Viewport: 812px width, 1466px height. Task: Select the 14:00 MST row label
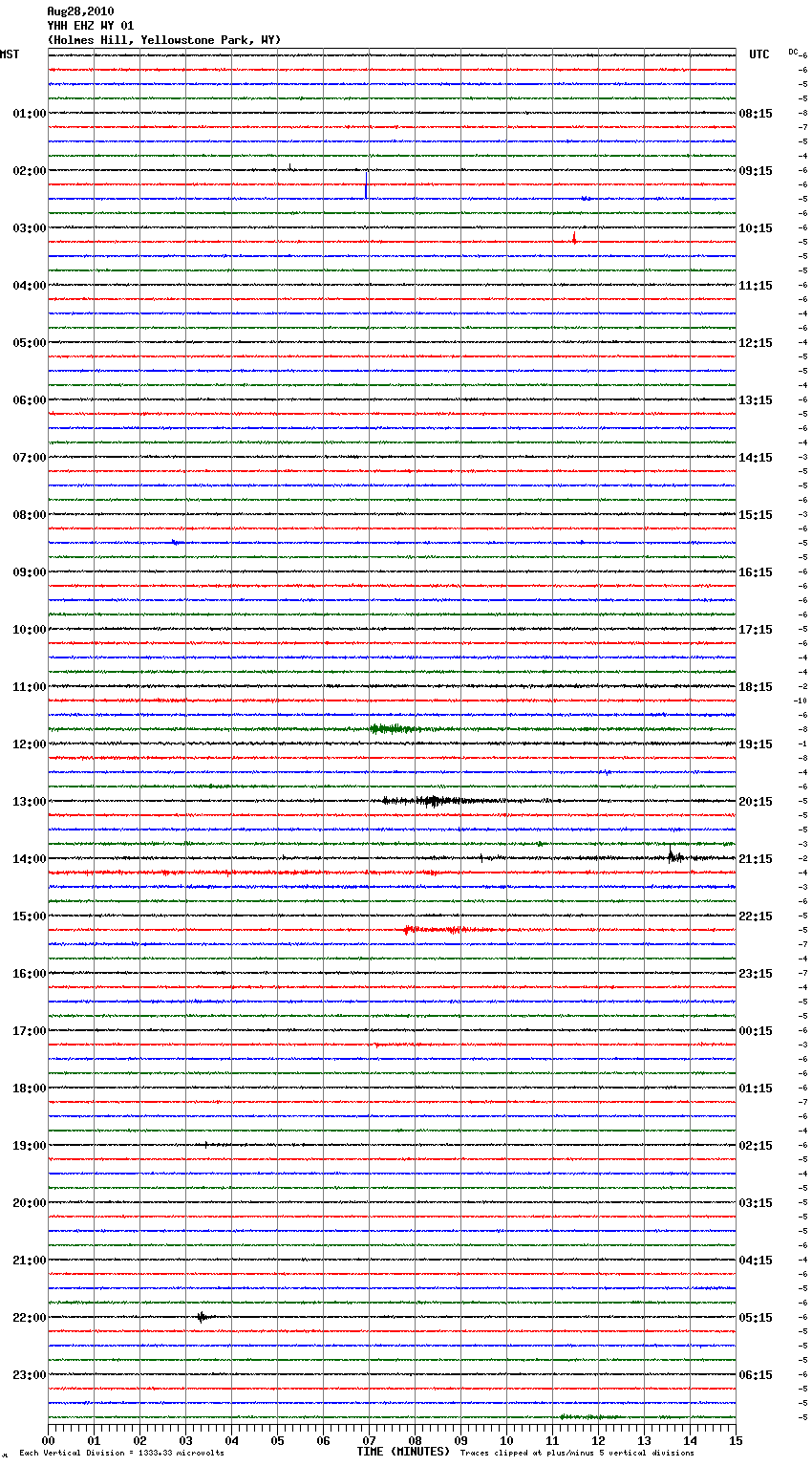[30, 859]
